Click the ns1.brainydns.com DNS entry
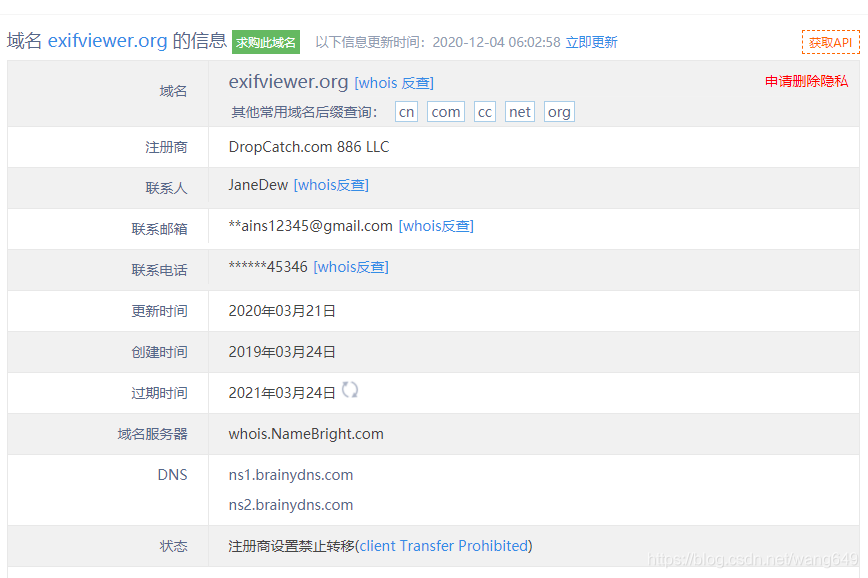 291,475
